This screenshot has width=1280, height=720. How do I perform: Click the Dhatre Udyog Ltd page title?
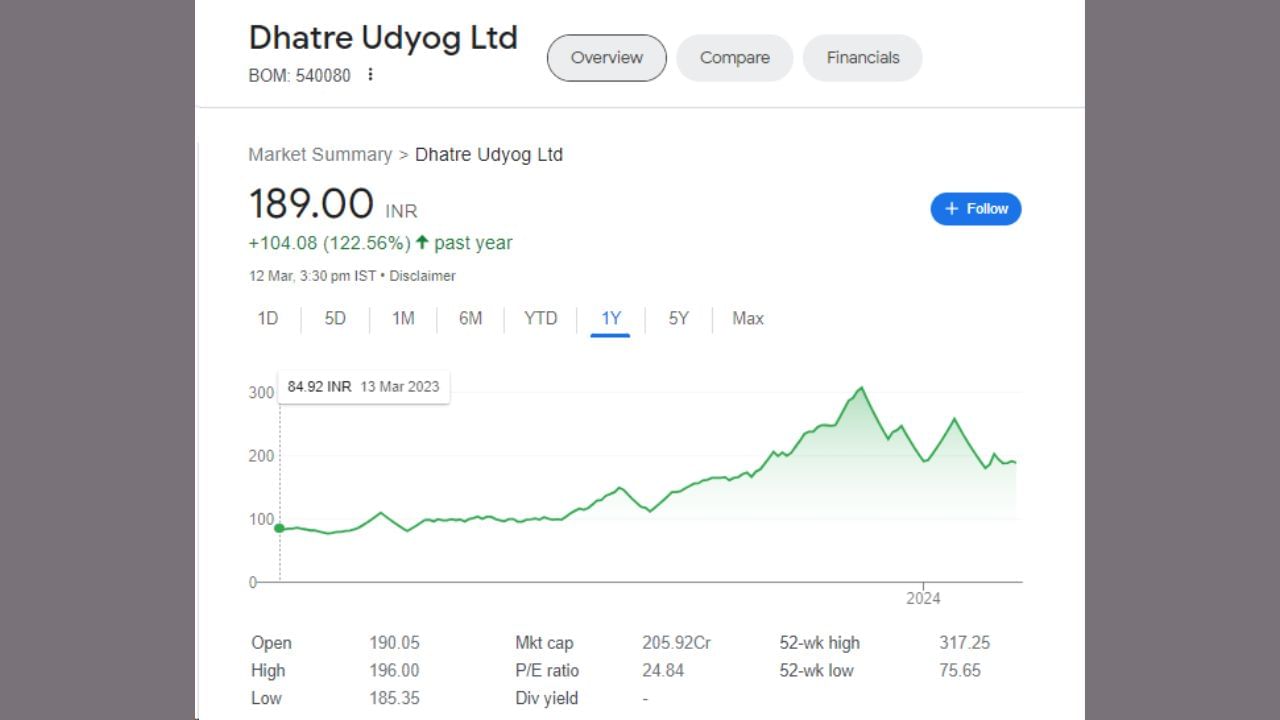coord(383,37)
